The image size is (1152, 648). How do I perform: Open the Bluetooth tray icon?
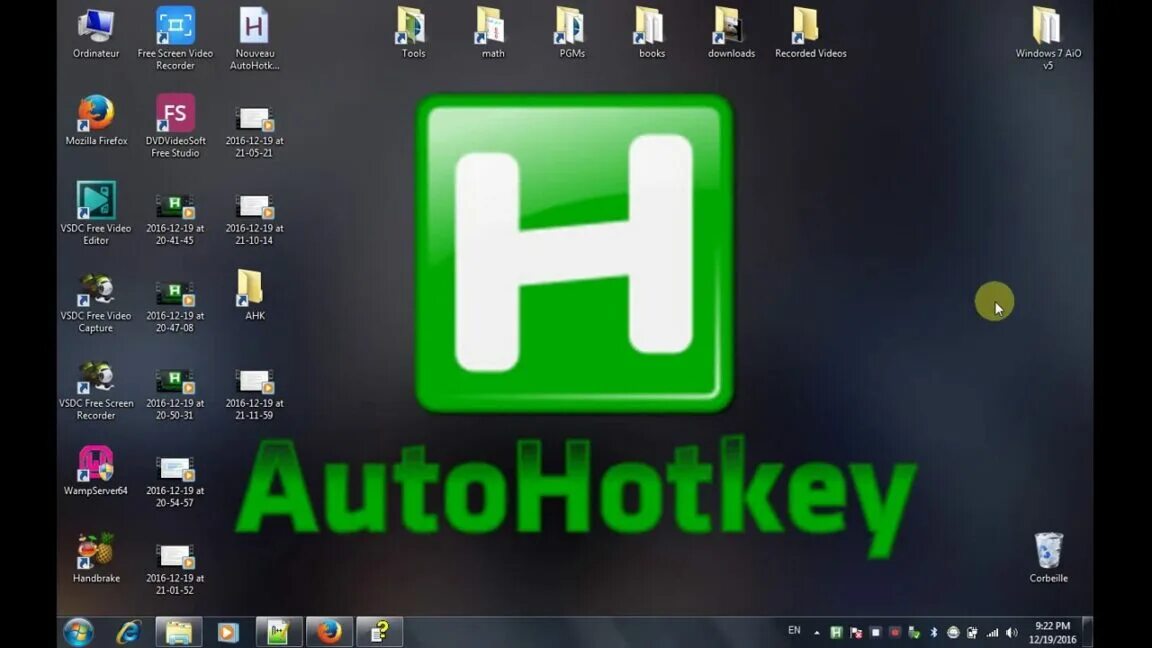pos(934,633)
